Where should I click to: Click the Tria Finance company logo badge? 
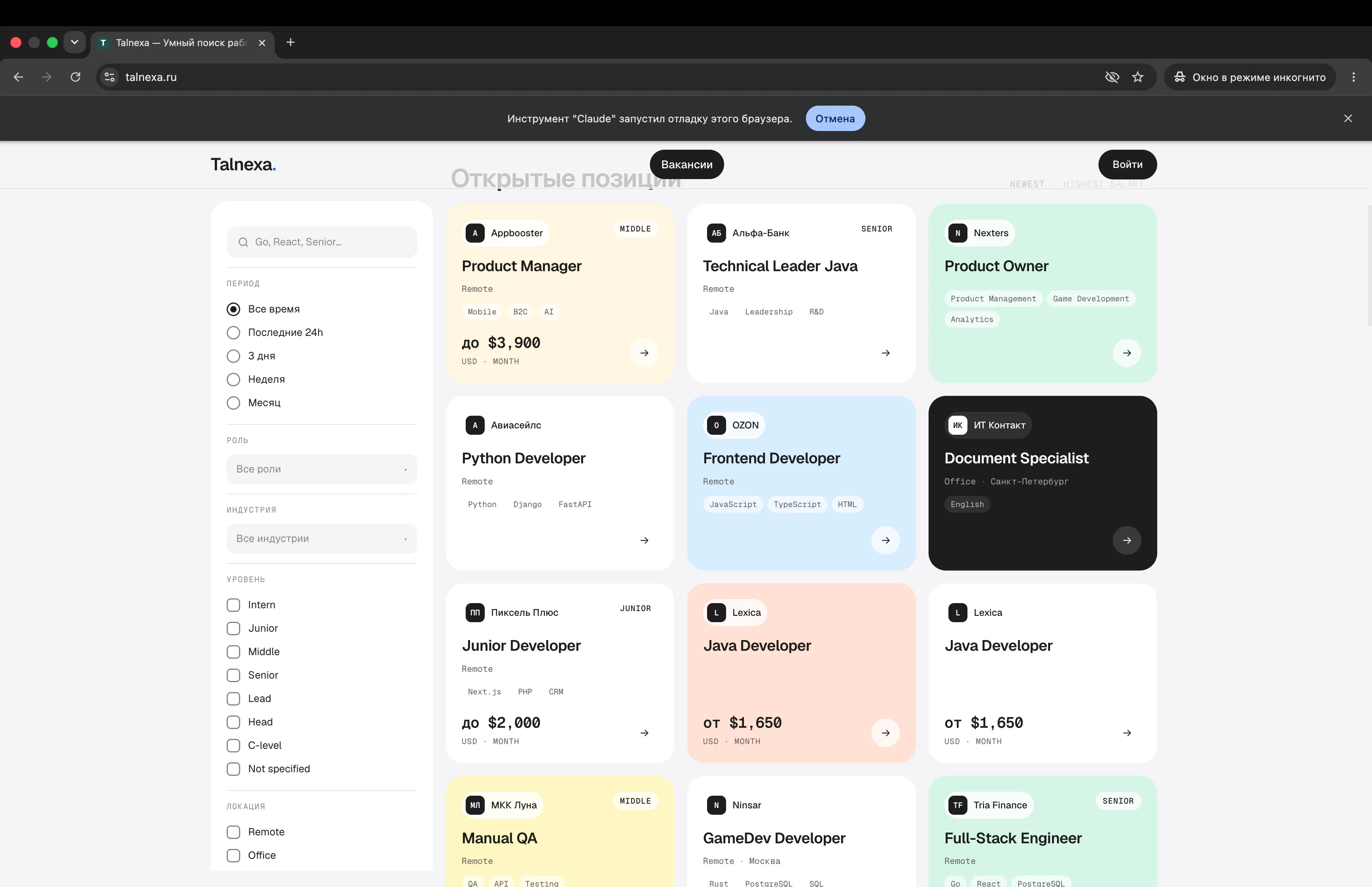pyautogui.click(x=958, y=805)
